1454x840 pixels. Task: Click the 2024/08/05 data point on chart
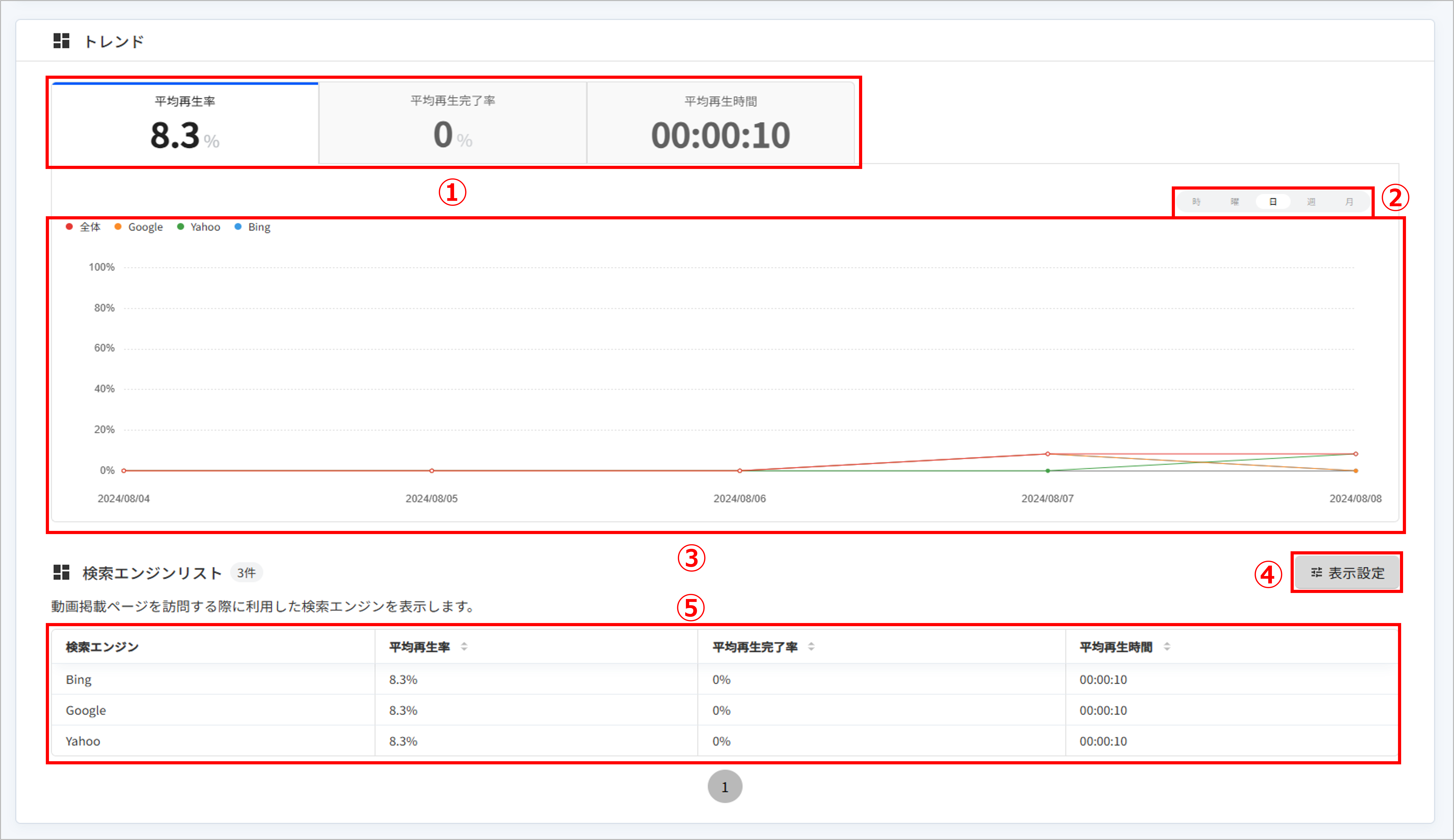tap(432, 471)
